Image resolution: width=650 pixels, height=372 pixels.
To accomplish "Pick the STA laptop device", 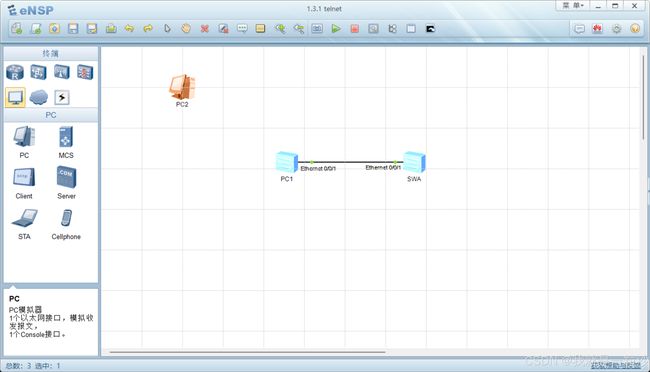I will (24, 224).
